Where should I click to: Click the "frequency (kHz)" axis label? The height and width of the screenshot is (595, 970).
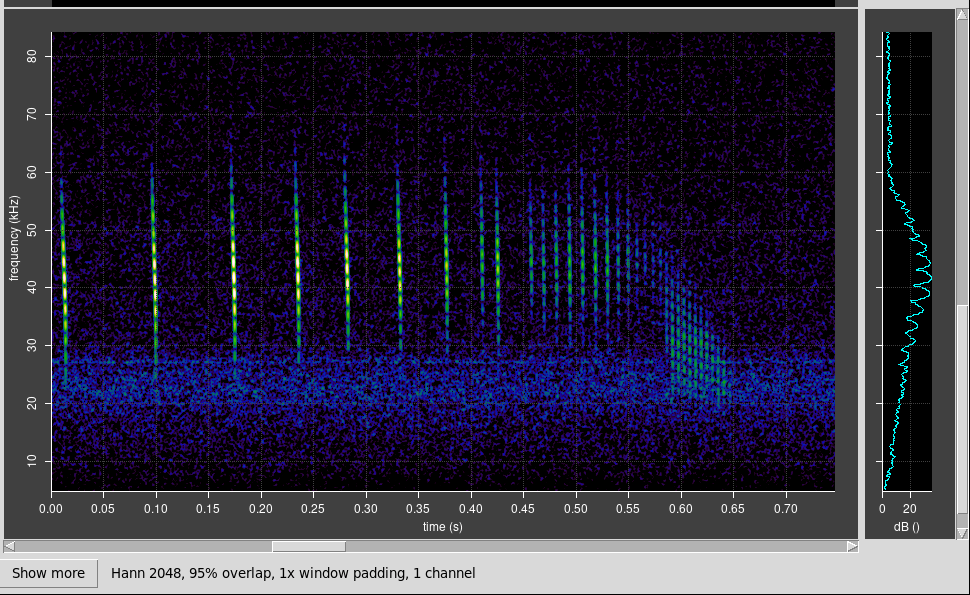14,239
